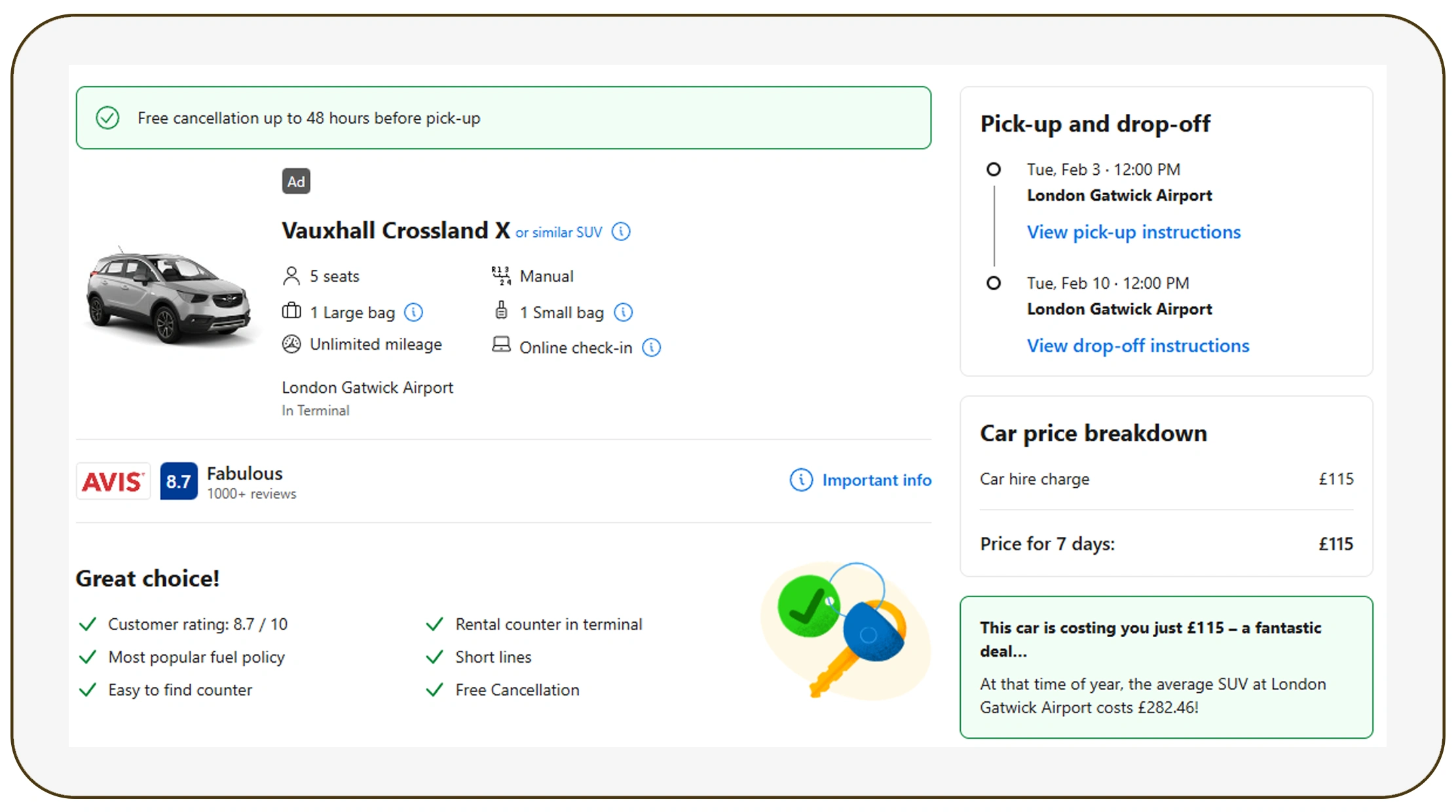This screenshot has width=1456, height=812.
Task: Click the Important info circle icon
Action: [800, 480]
